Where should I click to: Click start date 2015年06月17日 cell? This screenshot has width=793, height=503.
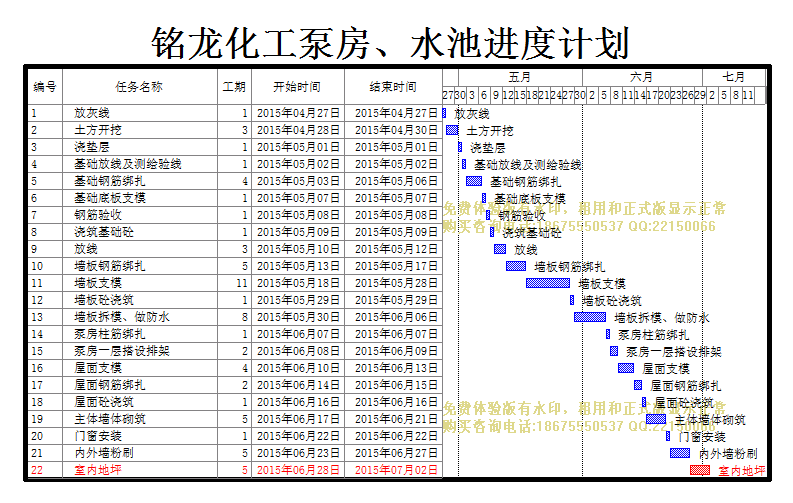tap(298, 419)
